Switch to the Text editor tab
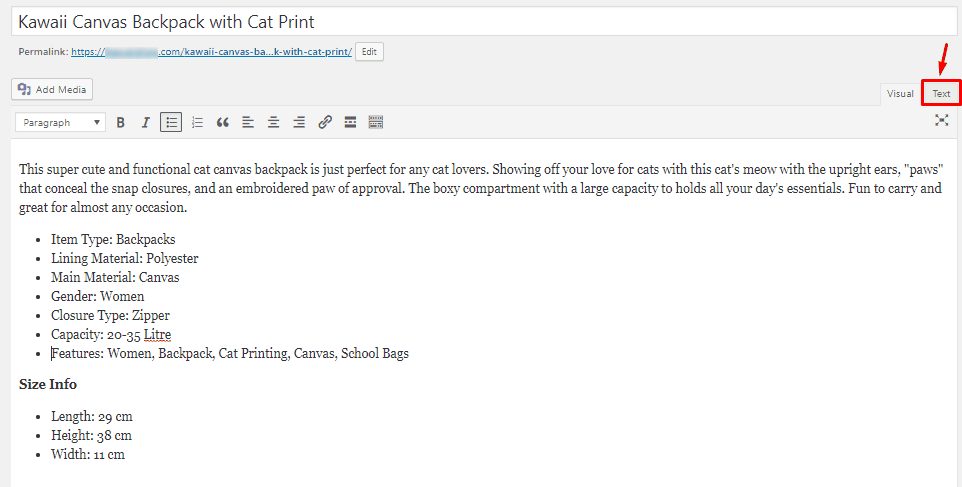The height and width of the screenshot is (487, 962). pyautogui.click(x=941, y=94)
